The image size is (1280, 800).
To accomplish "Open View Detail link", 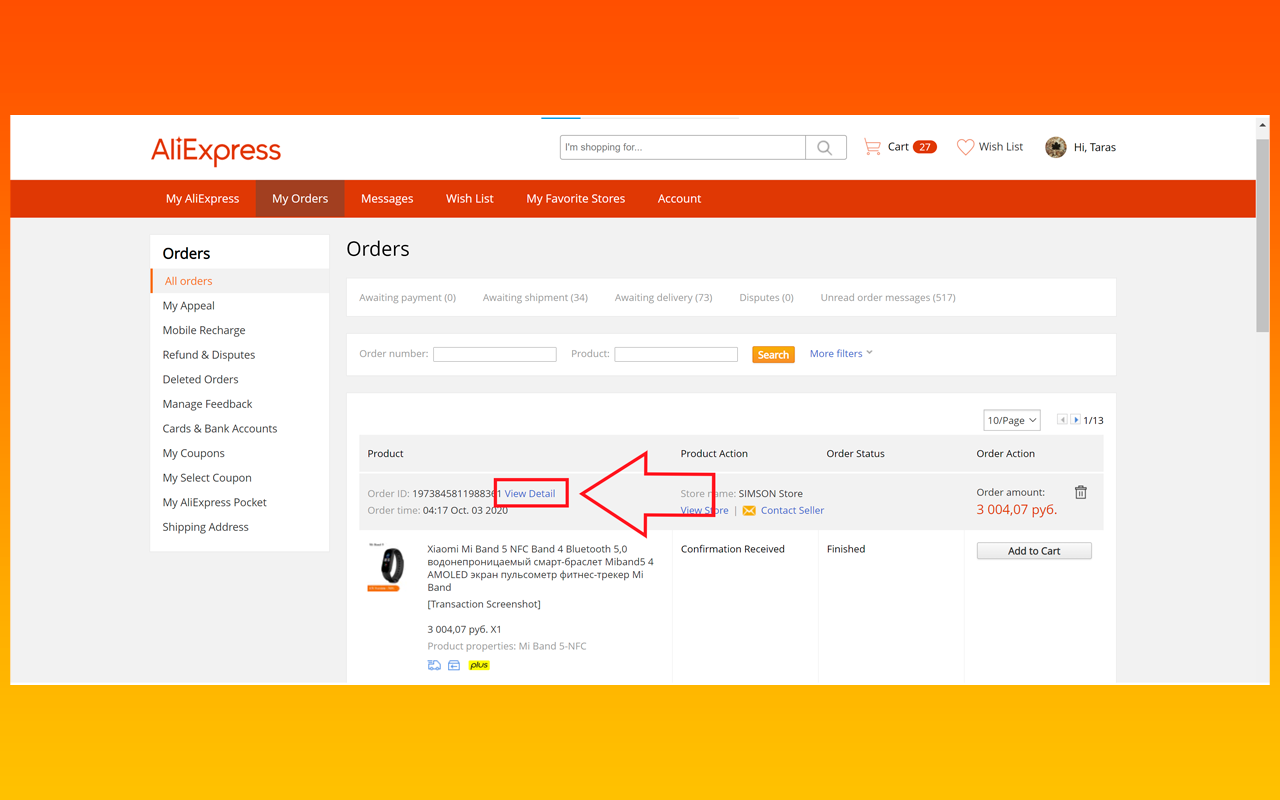I will [530, 493].
